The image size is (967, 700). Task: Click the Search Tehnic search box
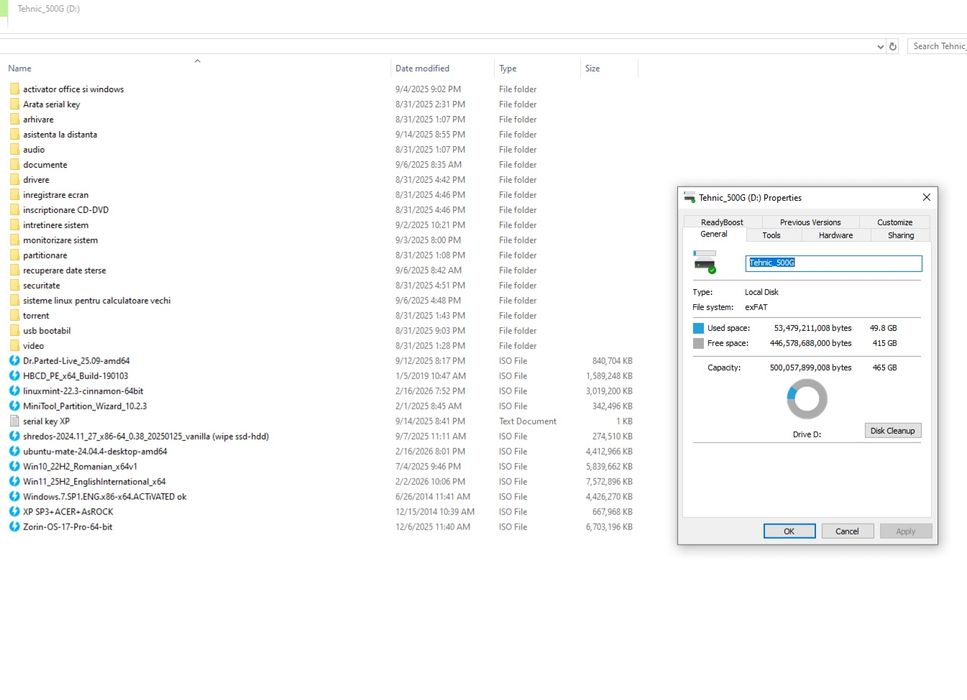point(937,46)
